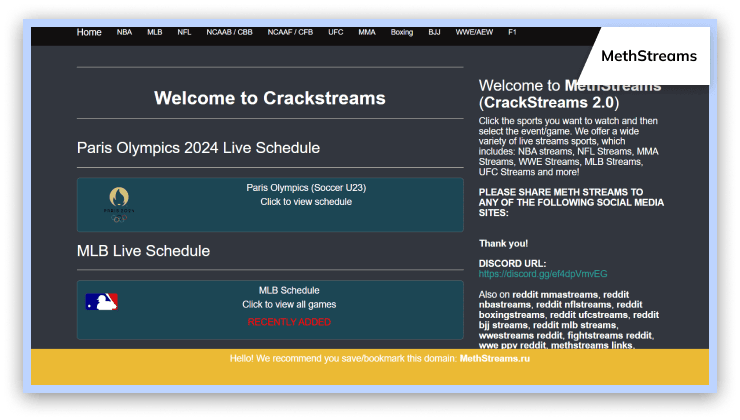Open the UFC nav link
740x420 pixels.
(x=336, y=32)
